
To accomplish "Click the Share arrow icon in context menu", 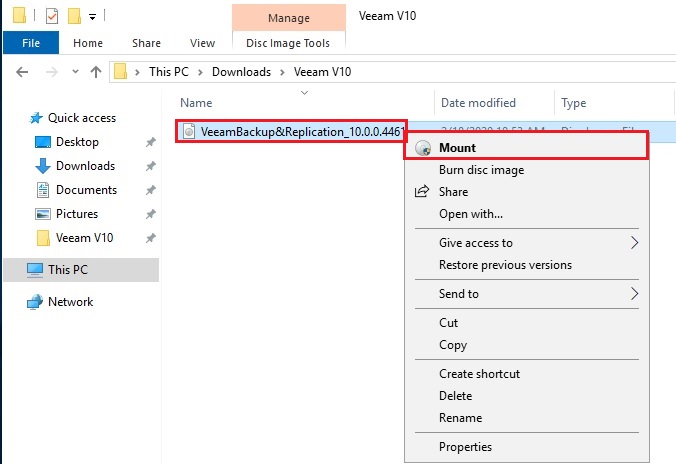I will [x=422, y=191].
